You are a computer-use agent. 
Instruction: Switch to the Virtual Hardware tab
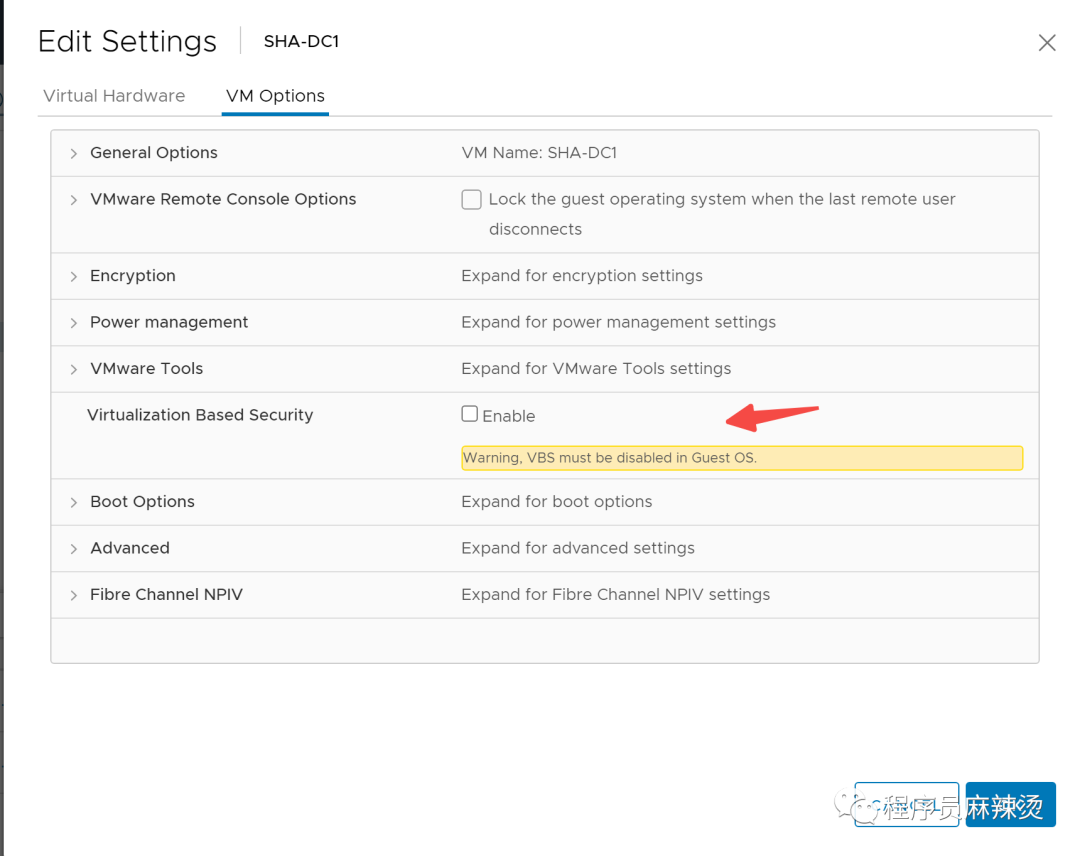[x=114, y=96]
